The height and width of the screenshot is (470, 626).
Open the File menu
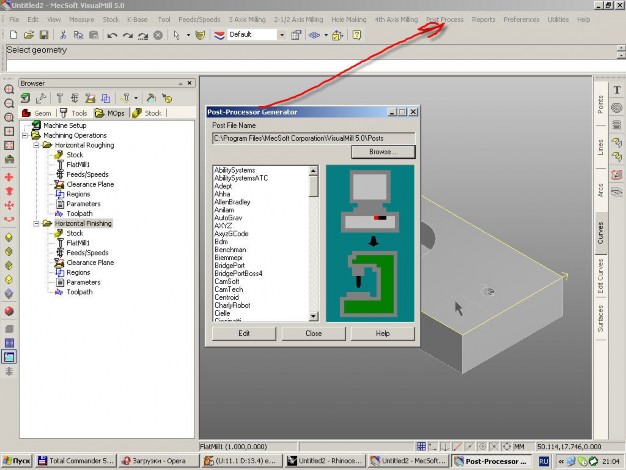(x=14, y=19)
